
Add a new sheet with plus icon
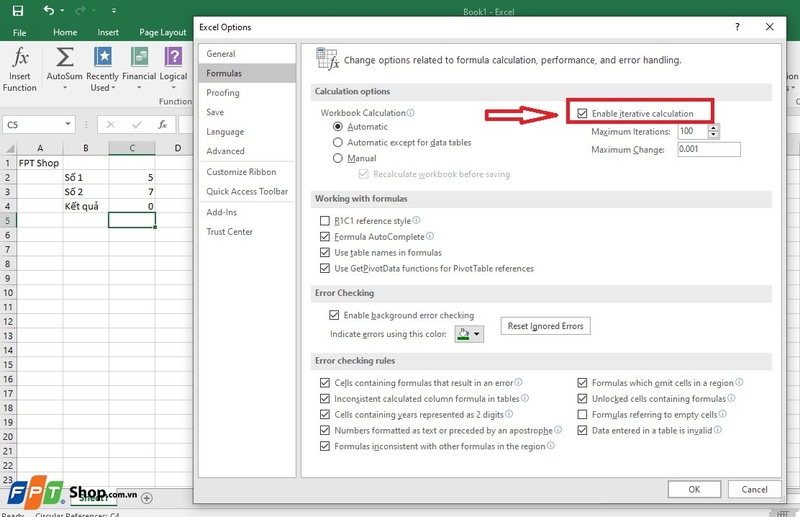146,498
